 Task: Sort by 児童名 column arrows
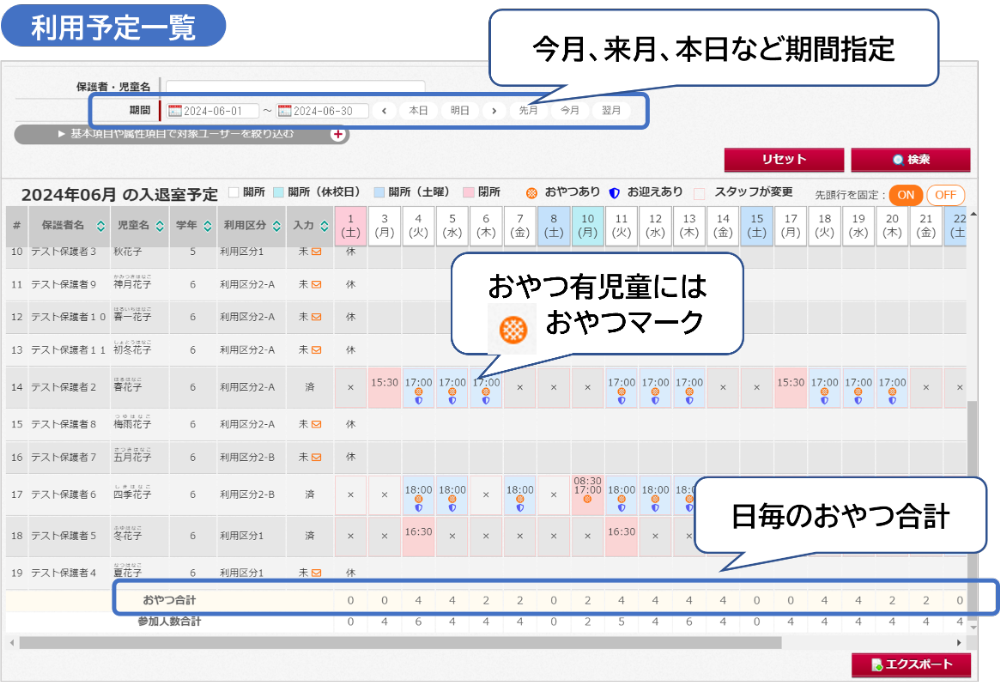click(159, 226)
